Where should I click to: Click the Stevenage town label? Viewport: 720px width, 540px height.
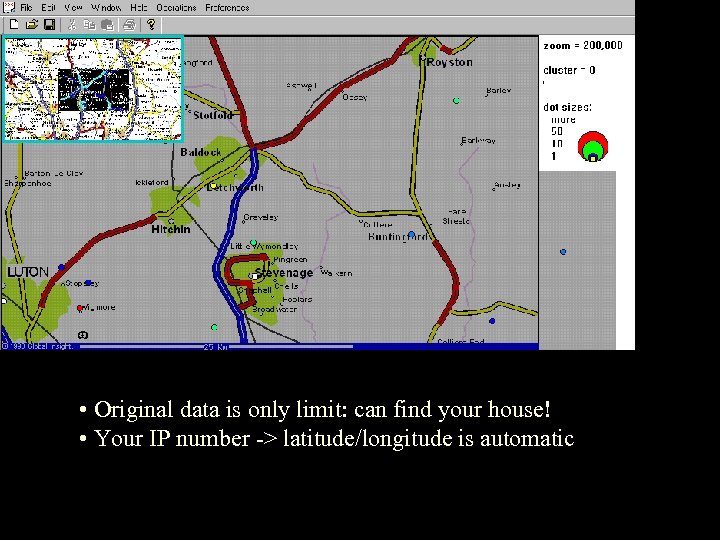[x=284, y=273]
